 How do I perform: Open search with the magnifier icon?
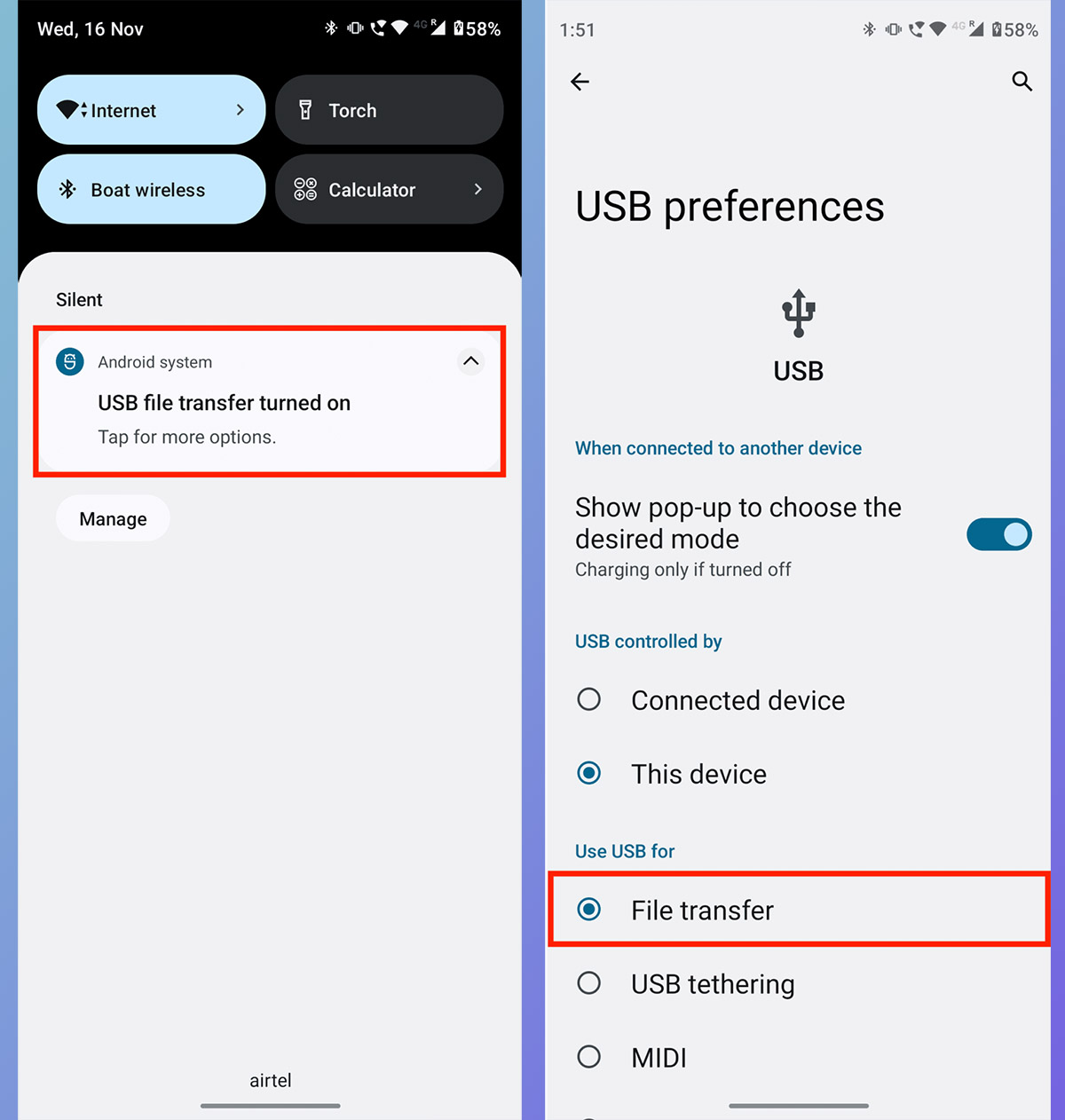click(x=1022, y=82)
